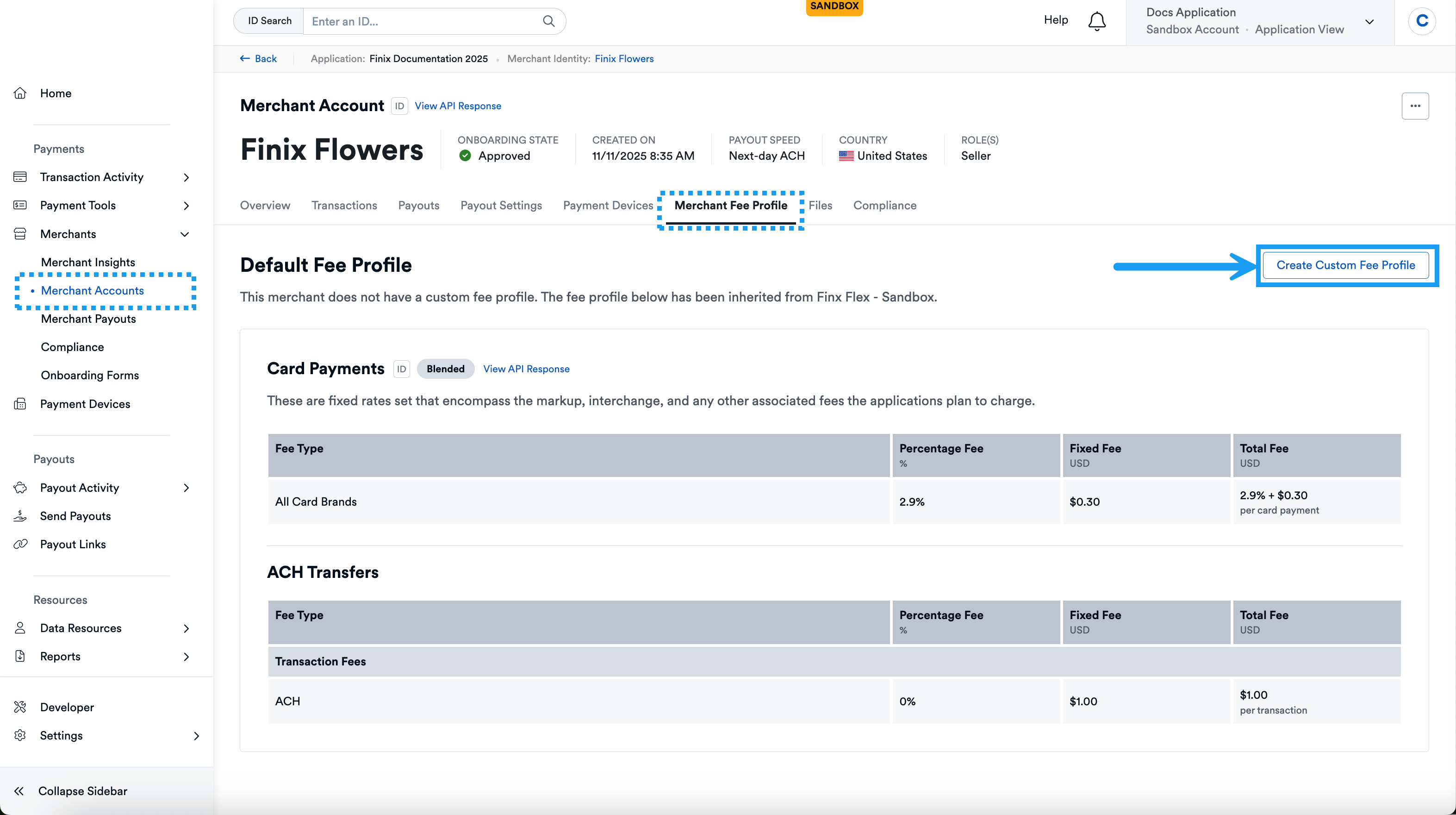Click the Developer tools icon
This screenshot has width=1456, height=815.
tap(20, 707)
